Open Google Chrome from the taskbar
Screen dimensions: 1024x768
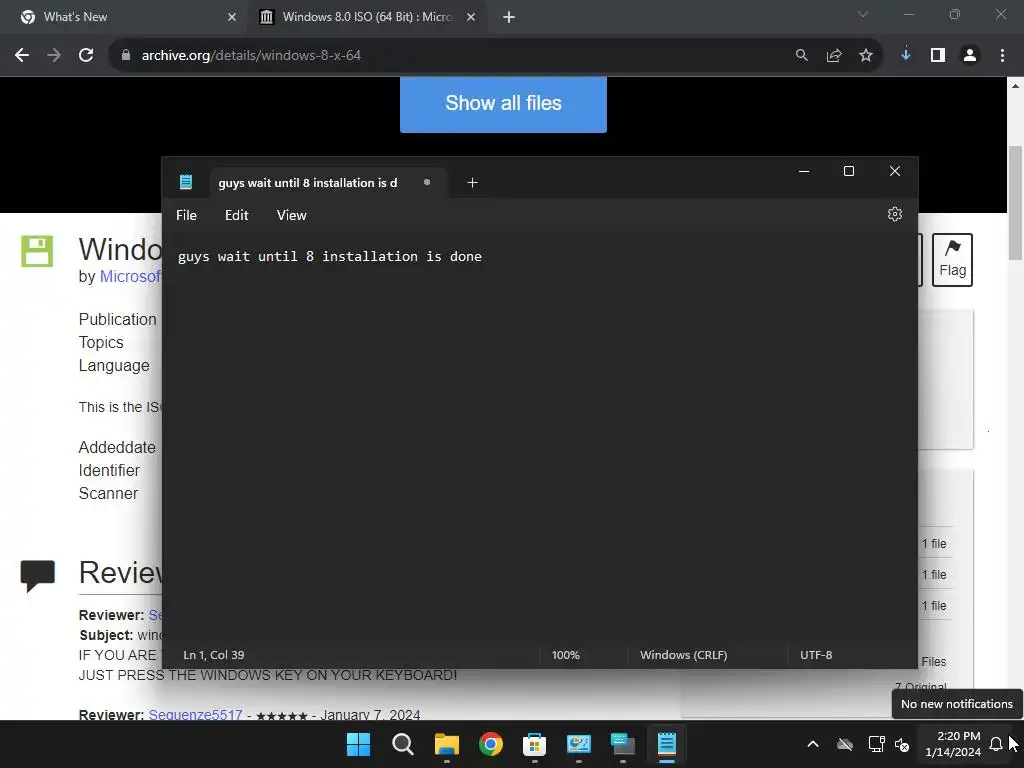click(490, 744)
